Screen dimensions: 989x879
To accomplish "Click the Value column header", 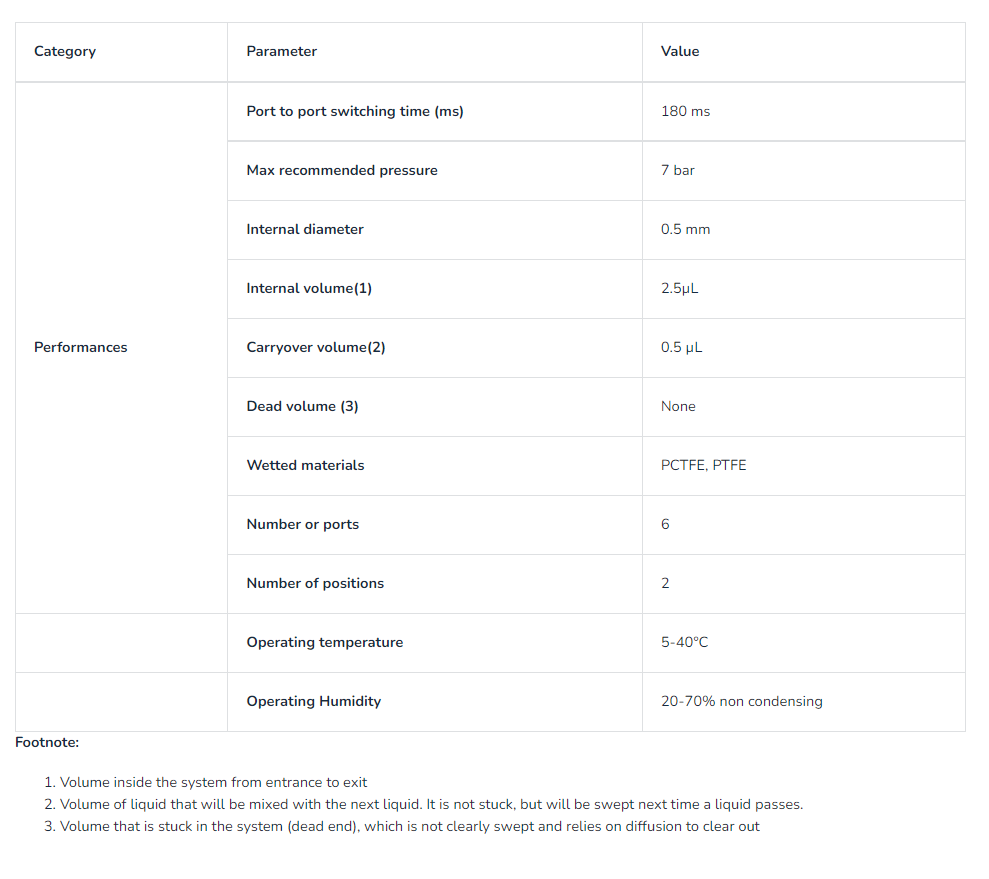I will [680, 52].
